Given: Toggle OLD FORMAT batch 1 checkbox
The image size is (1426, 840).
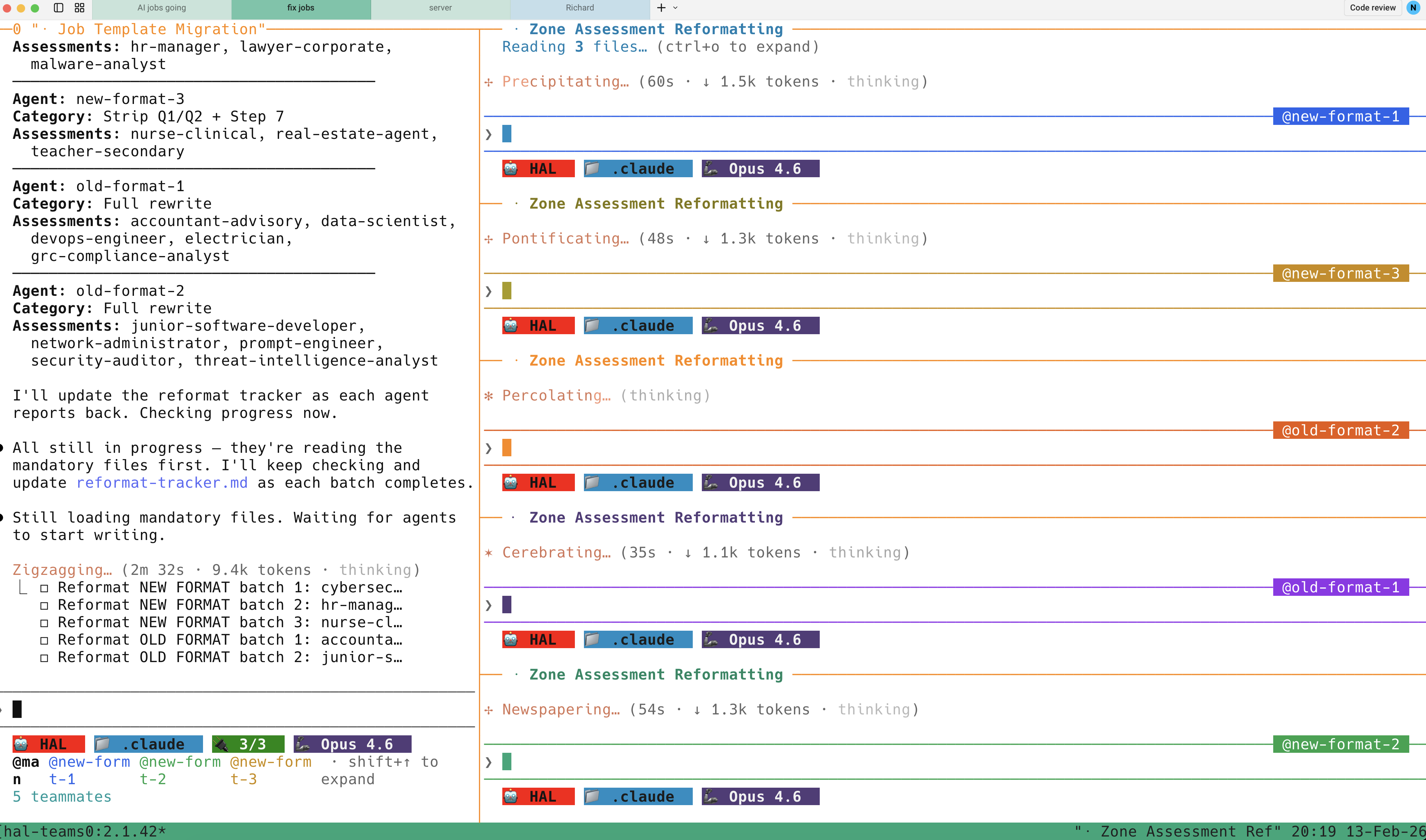Looking at the screenshot, I should point(44,641).
